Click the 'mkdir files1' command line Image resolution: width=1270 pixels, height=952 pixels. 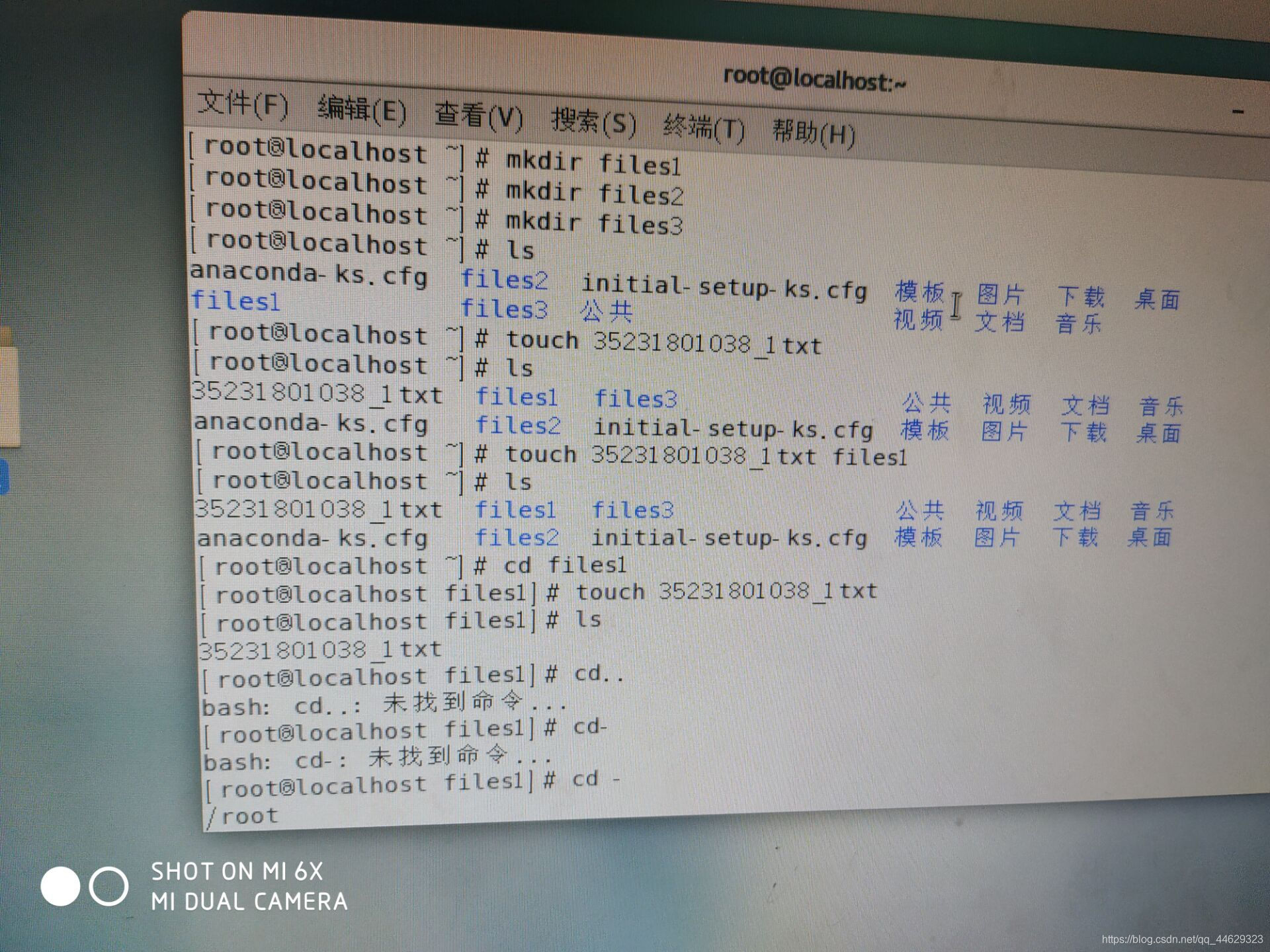pyautogui.click(x=435, y=156)
